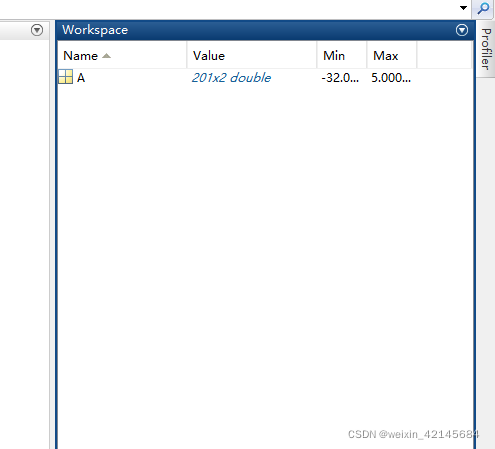The image size is (495, 449).
Task: Click the matrix icon of variable A
Action: click(x=65, y=77)
